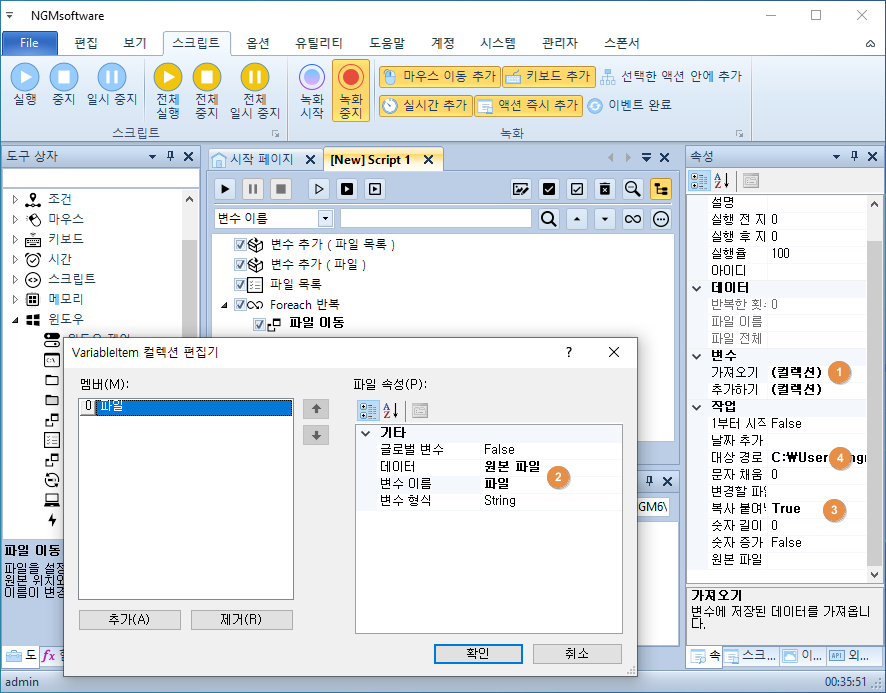Switch to 유틸리티 ribbon tab
The height and width of the screenshot is (693, 886).
point(319,43)
